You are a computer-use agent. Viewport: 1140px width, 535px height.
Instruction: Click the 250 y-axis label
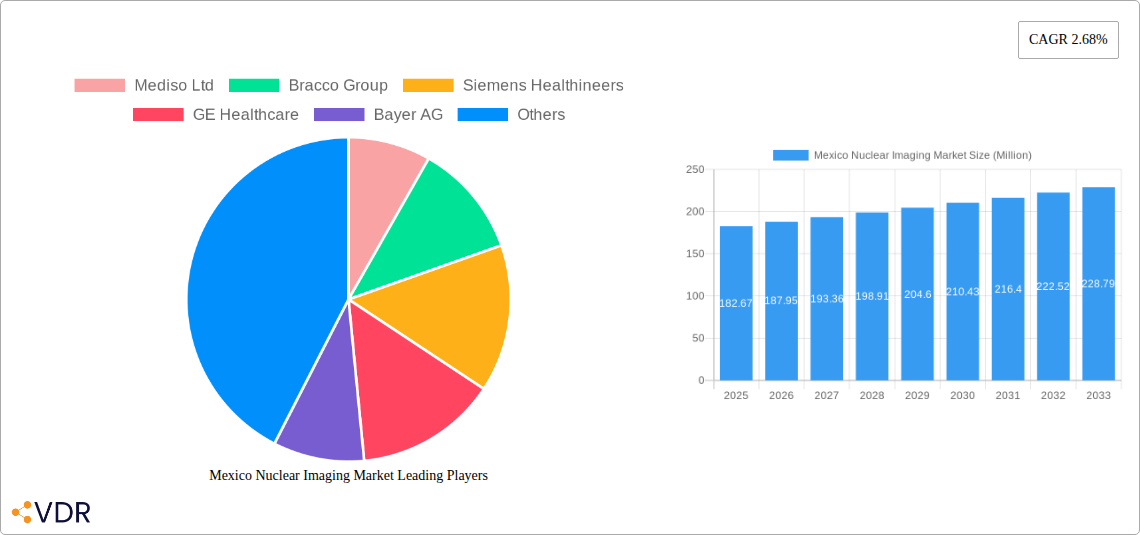[x=695, y=169]
